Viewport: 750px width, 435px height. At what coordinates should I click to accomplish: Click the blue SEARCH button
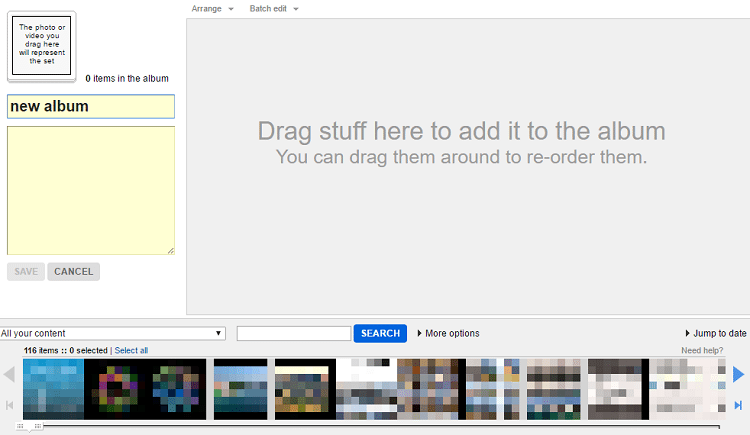click(x=380, y=333)
